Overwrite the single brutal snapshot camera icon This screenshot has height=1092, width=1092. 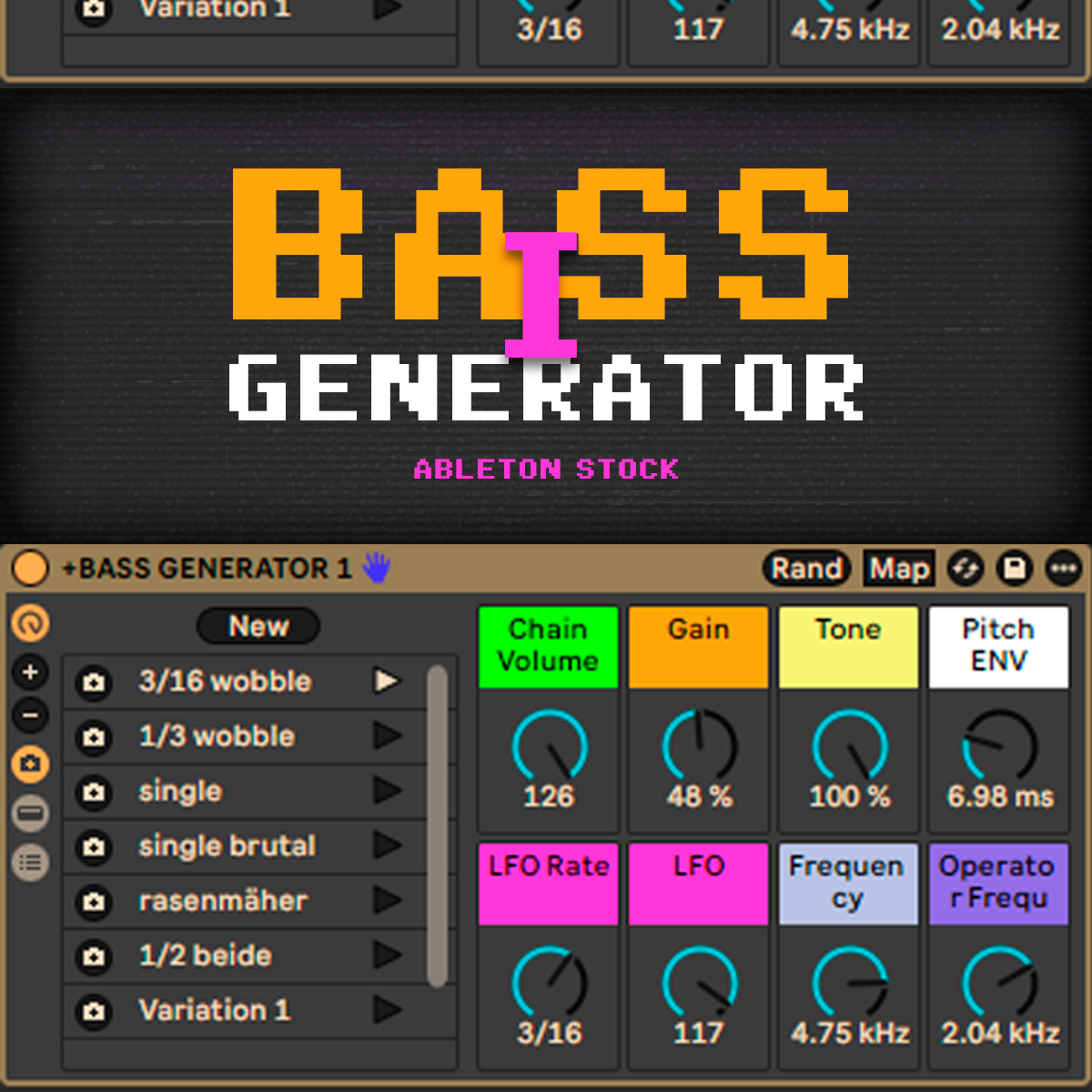(x=94, y=846)
